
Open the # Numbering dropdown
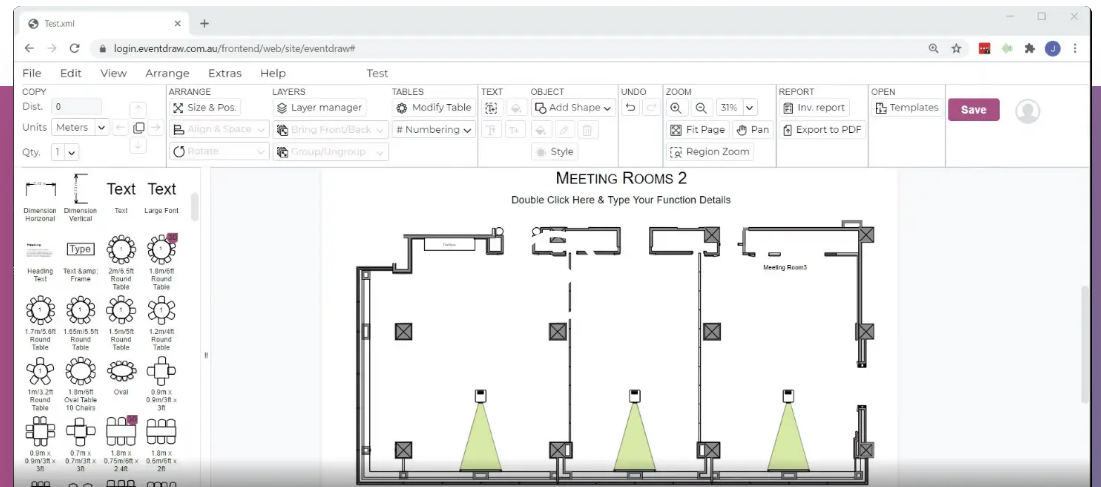tap(433, 130)
